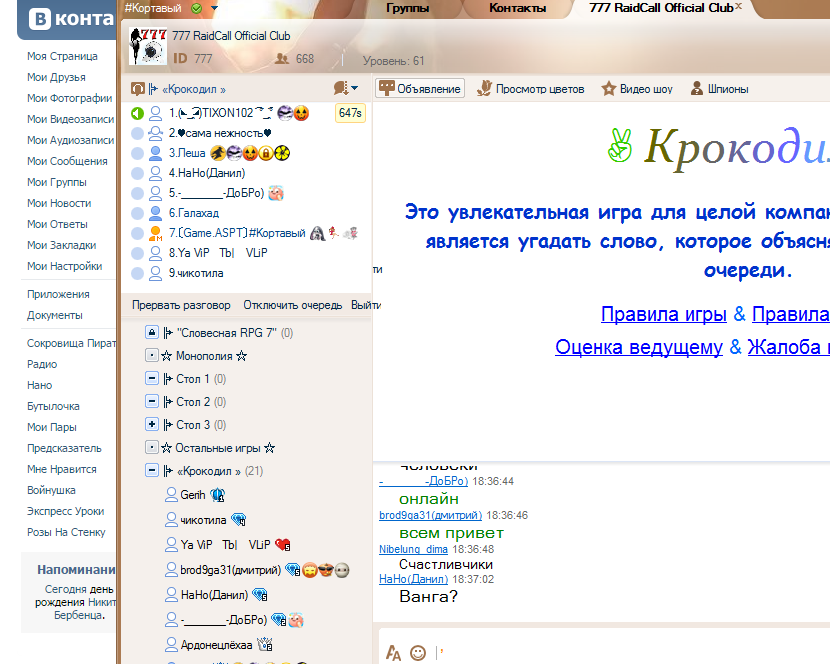The image size is (830, 664).
Task: Select queue user 2.сама нежность
Action: pyautogui.click(x=220, y=133)
